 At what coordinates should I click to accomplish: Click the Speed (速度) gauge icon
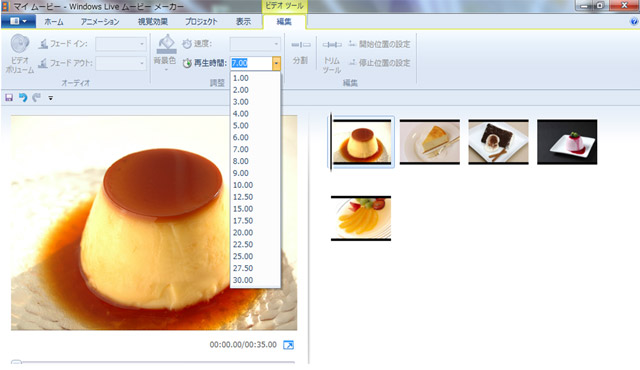point(187,44)
